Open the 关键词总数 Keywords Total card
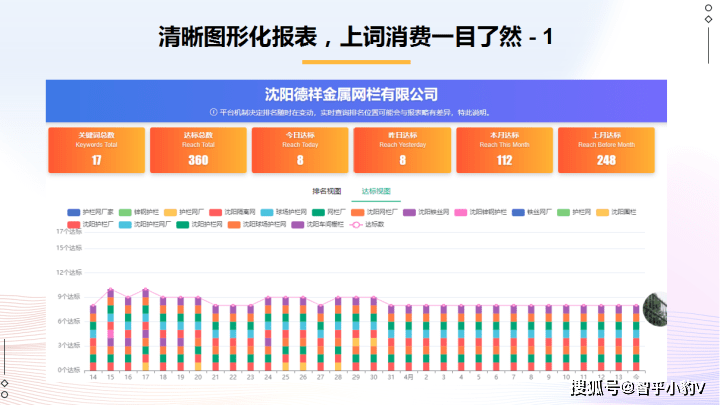This screenshot has height=405, width=720. pyautogui.click(x=96, y=150)
